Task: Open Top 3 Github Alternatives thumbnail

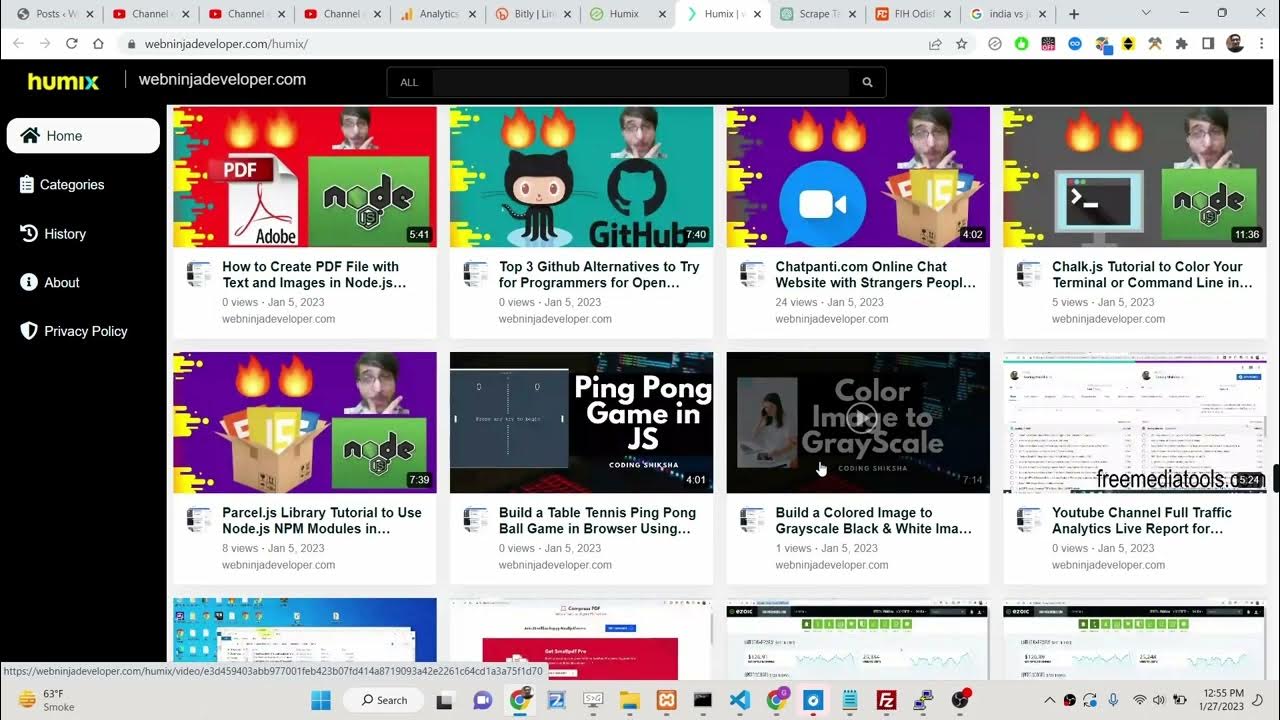Action: pyautogui.click(x=581, y=177)
